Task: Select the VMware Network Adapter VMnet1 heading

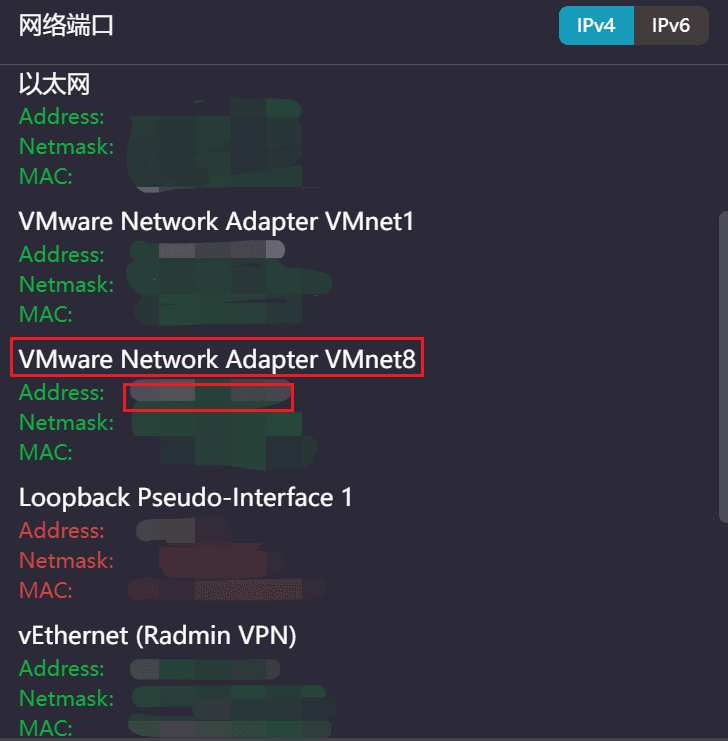Action: 216,222
